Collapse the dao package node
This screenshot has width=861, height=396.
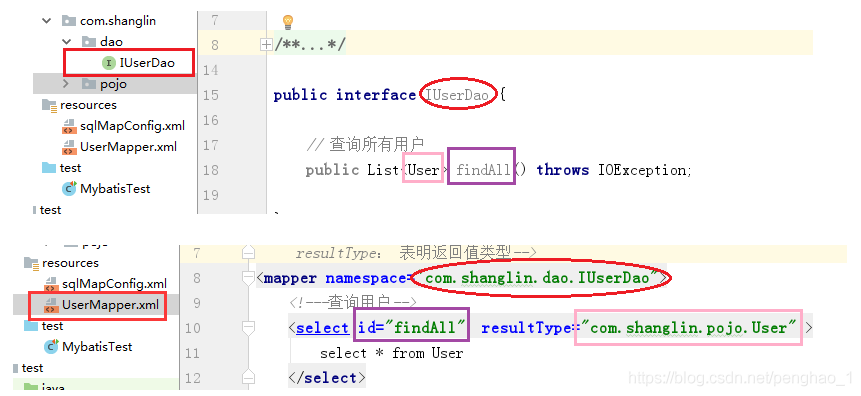coord(66,42)
